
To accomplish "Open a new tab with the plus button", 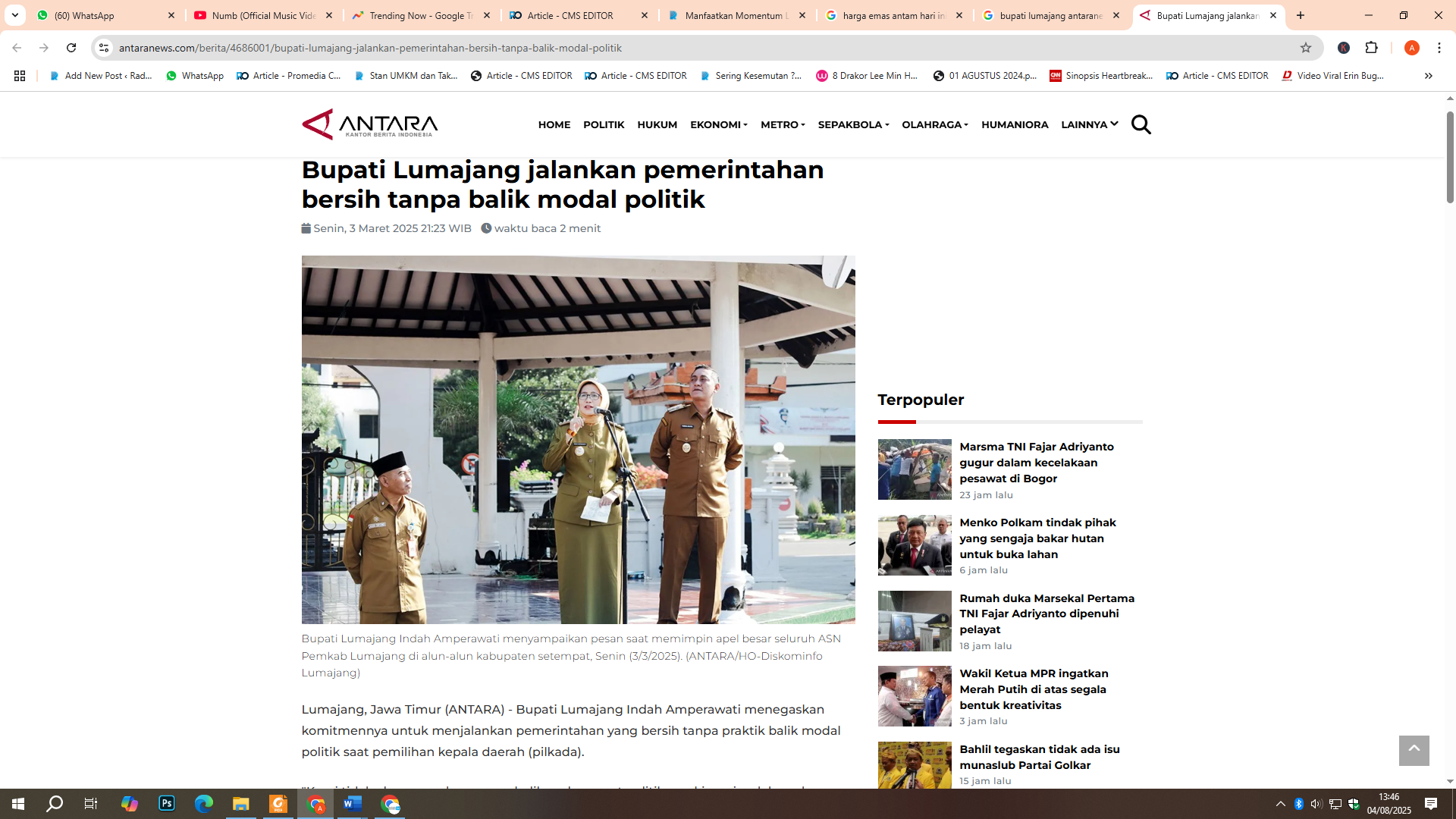I will 1301,15.
